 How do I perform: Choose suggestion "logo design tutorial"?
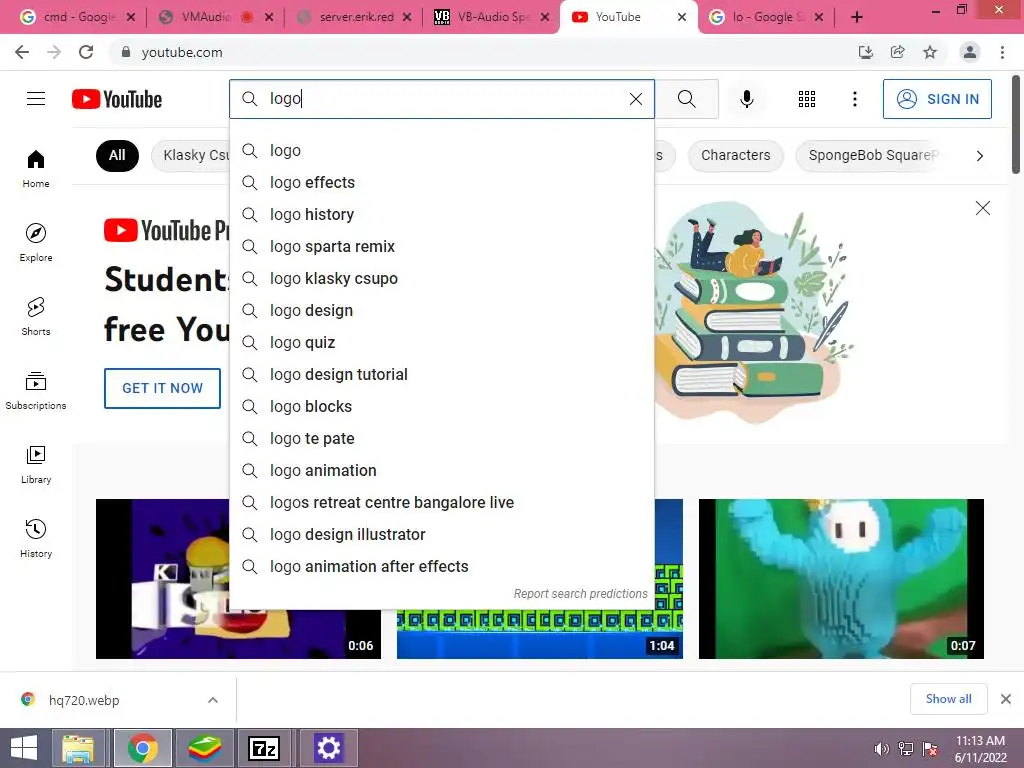tap(441, 374)
